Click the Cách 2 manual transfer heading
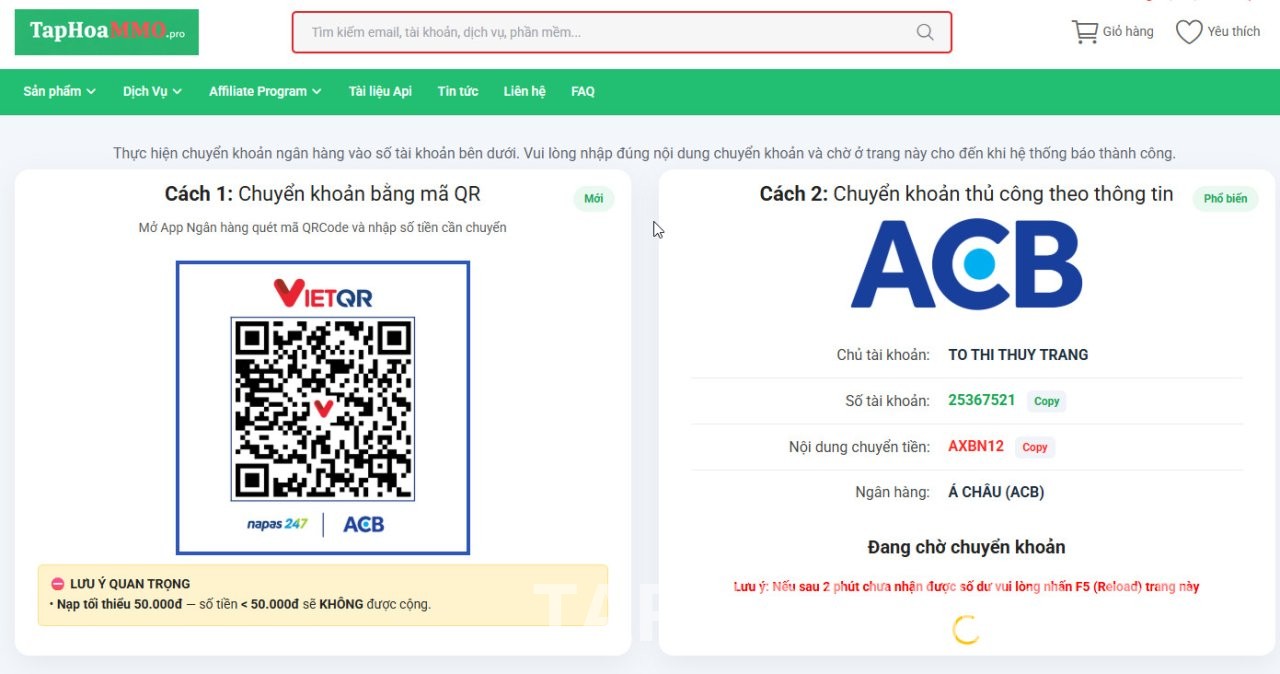Screen dimensions: 1280x674 (x=966, y=194)
